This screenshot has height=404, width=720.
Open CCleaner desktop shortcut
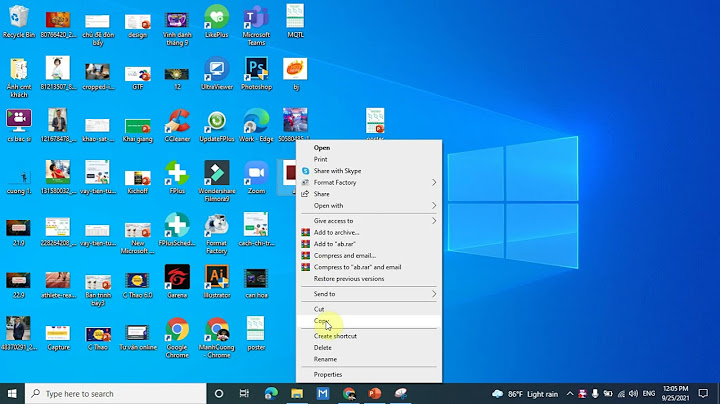point(177,125)
